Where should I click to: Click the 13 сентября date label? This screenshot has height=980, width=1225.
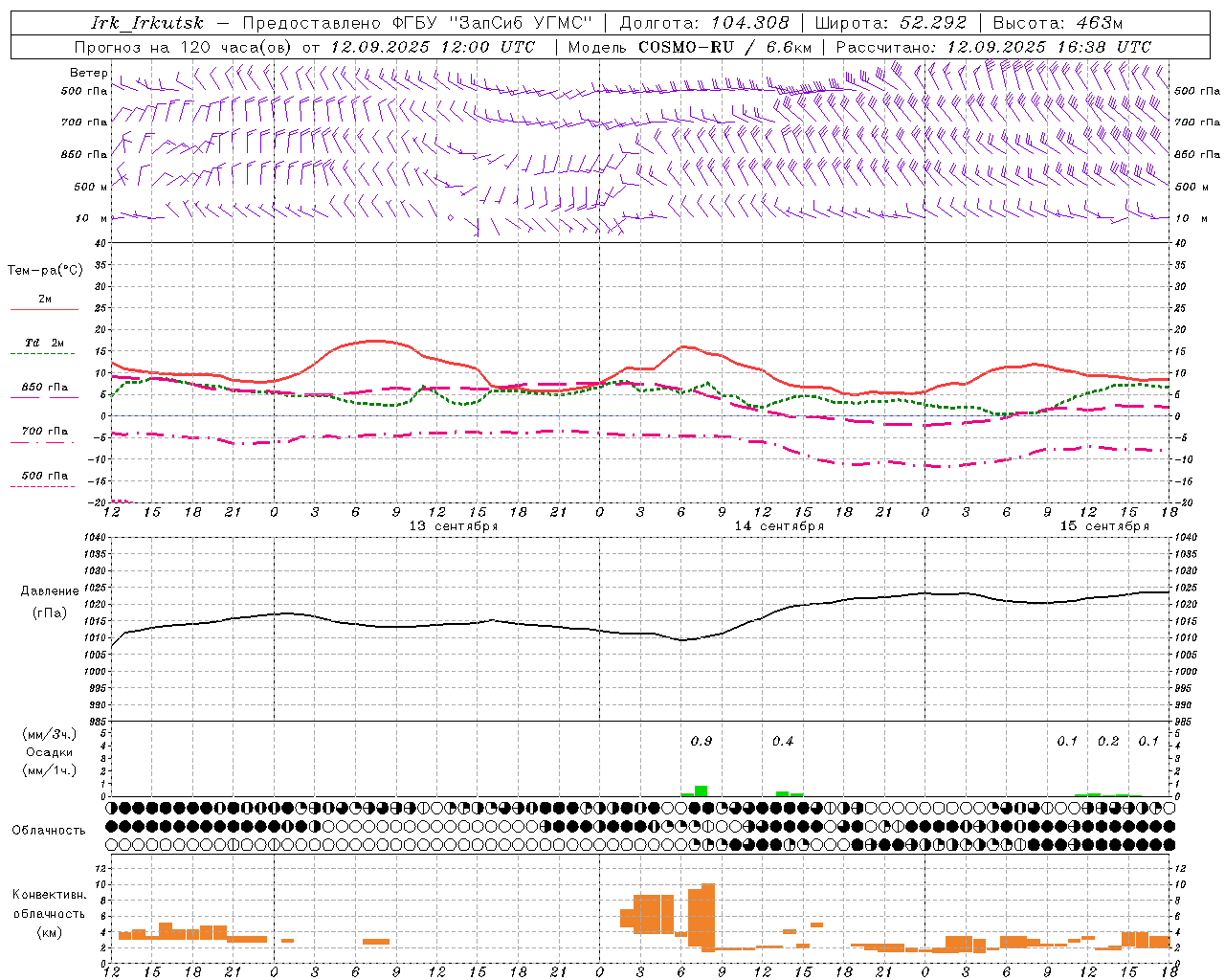tap(454, 526)
